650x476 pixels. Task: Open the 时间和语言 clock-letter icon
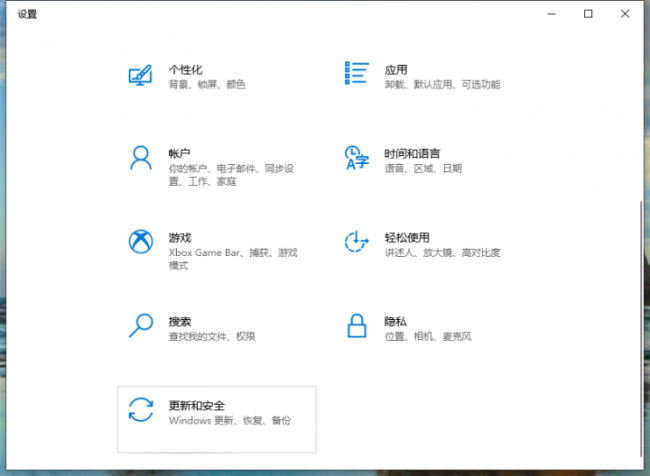(357, 158)
